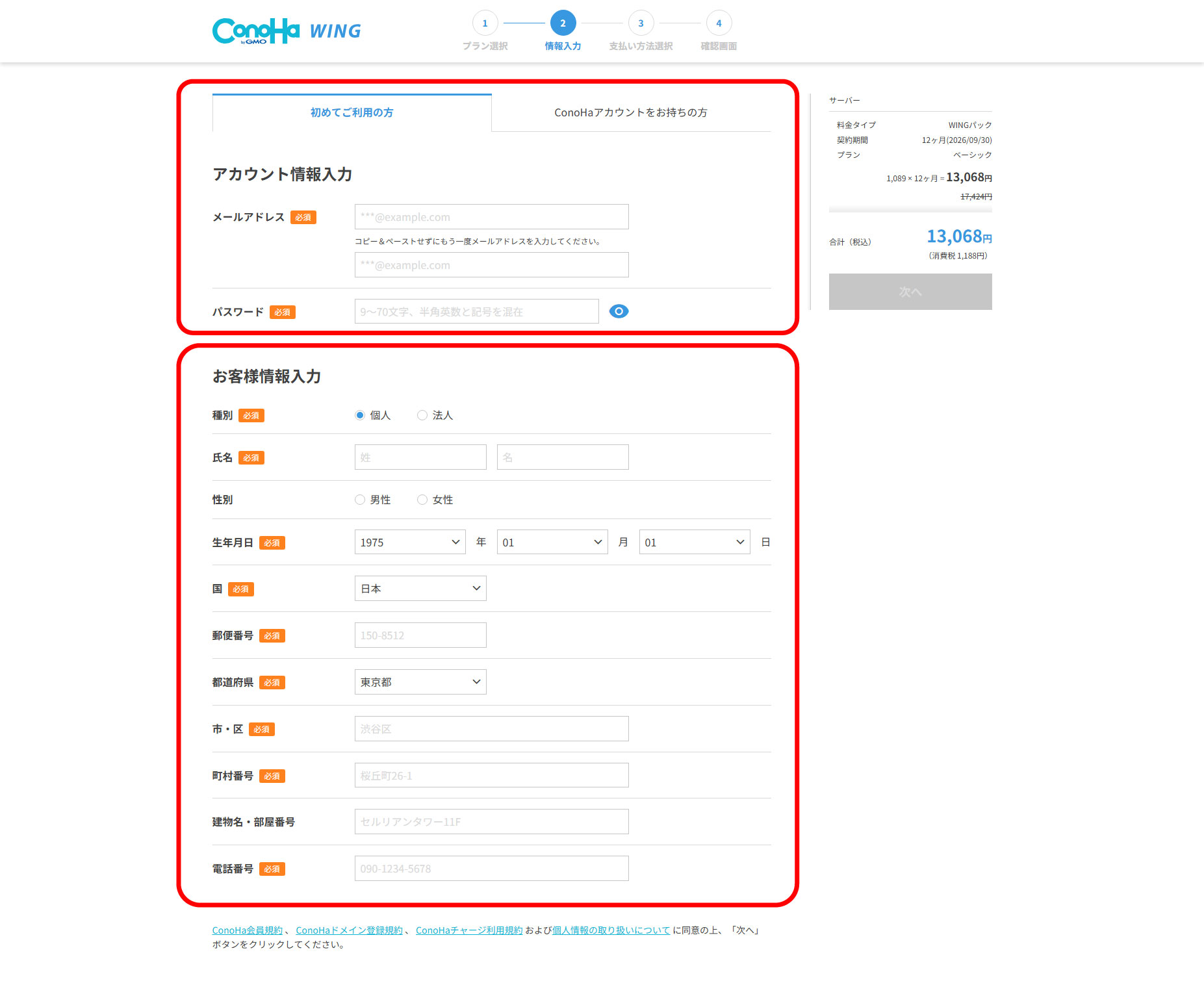
Task: Switch to ConoHaアカウントをお持ちの方 tab
Action: pyautogui.click(x=630, y=112)
